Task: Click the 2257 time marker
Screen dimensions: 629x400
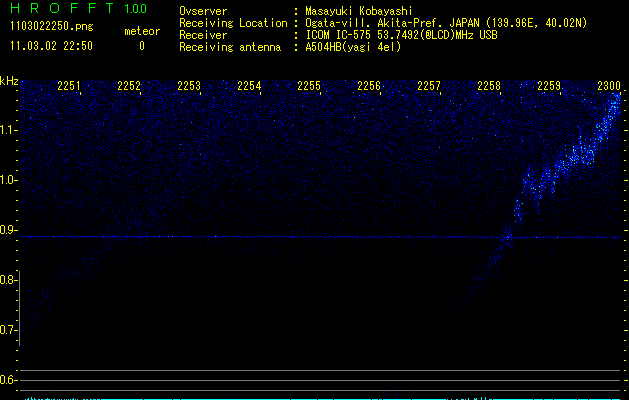Action: pos(429,86)
